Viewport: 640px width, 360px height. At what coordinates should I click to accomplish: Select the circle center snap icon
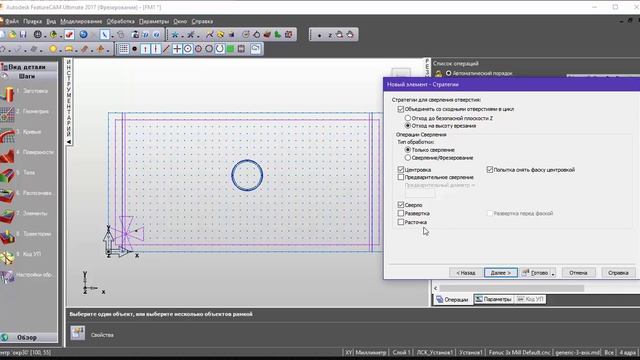pyautogui.click(x=188, y=49)
